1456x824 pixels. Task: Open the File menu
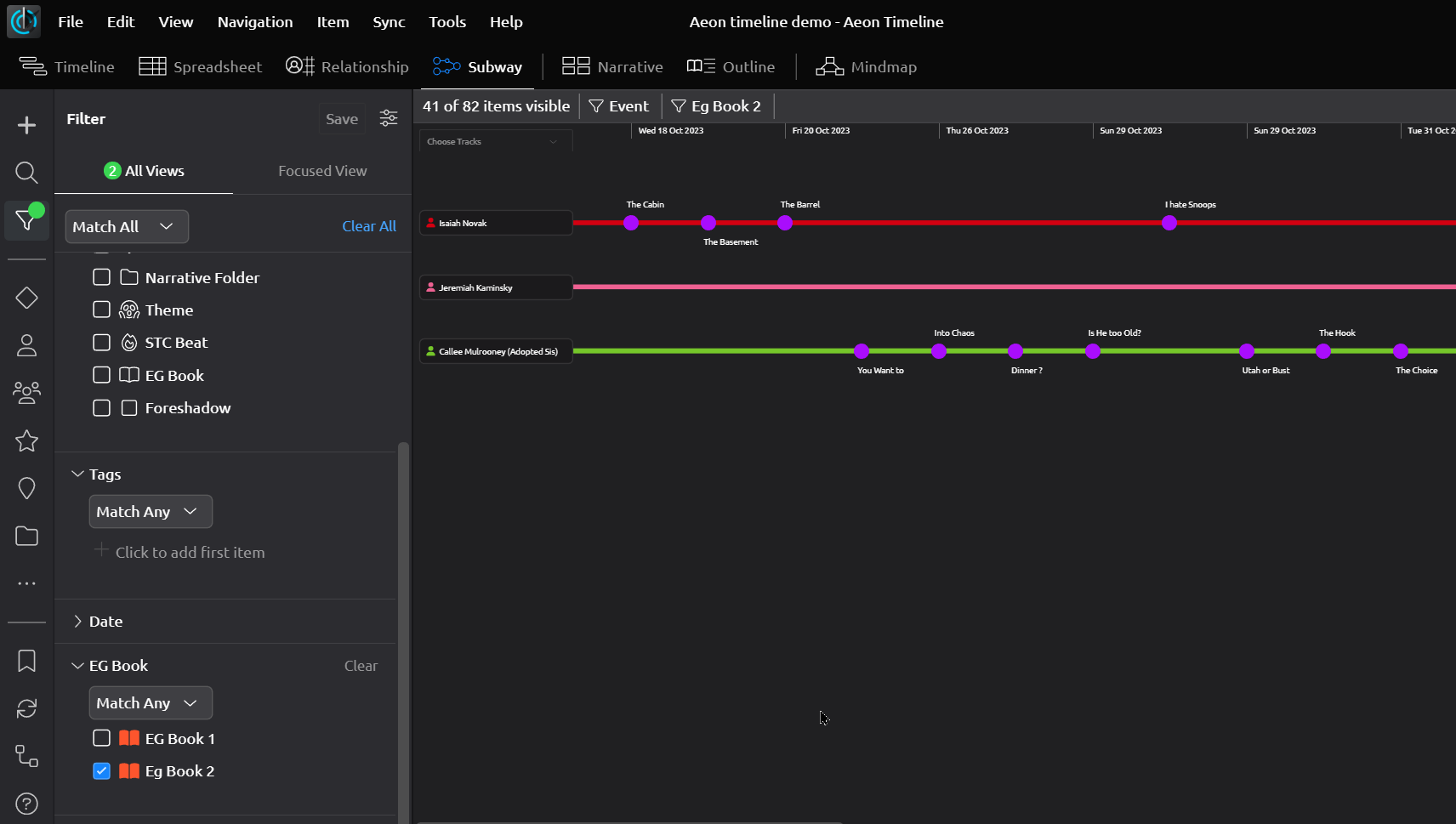[x=71, y=21]
